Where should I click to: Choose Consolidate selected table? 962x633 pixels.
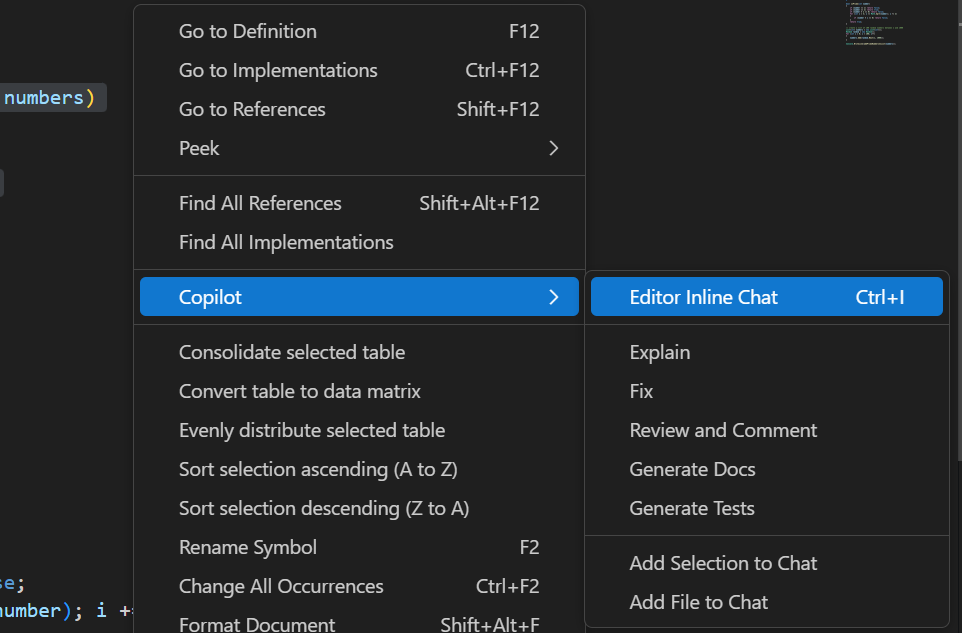(x=292, y=352)
